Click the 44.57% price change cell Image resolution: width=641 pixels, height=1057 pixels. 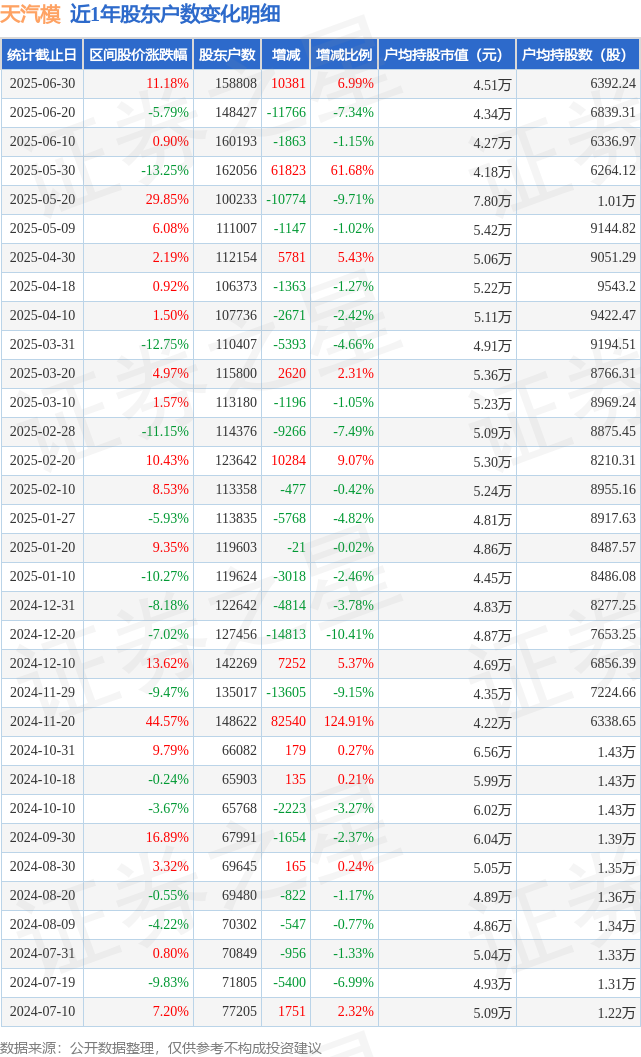click(x=167, y=721)
